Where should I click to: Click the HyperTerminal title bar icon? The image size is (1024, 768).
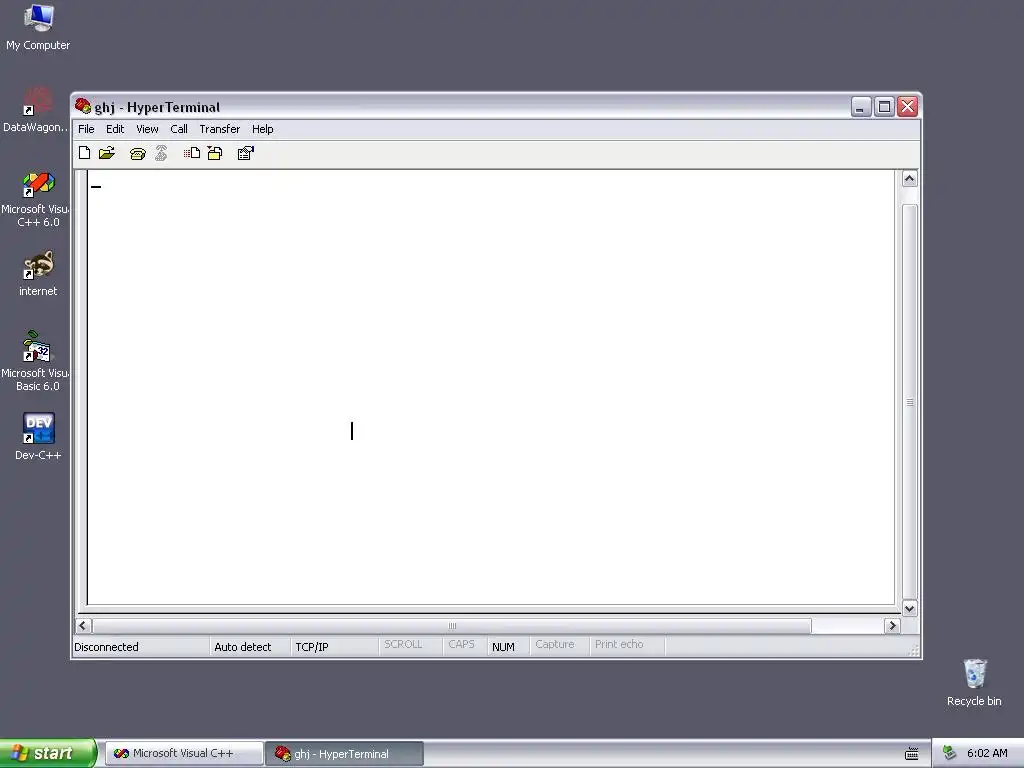[82, 106]
